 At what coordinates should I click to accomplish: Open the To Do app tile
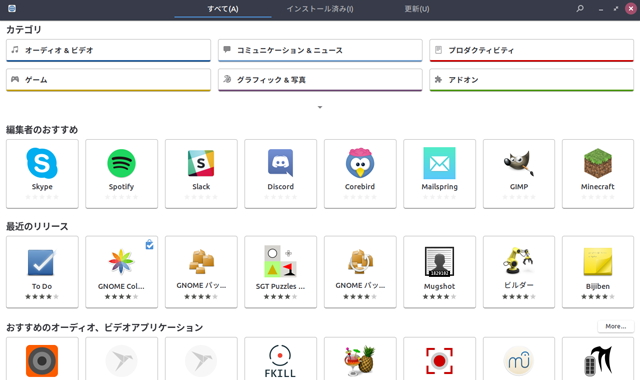click(42, 272)
